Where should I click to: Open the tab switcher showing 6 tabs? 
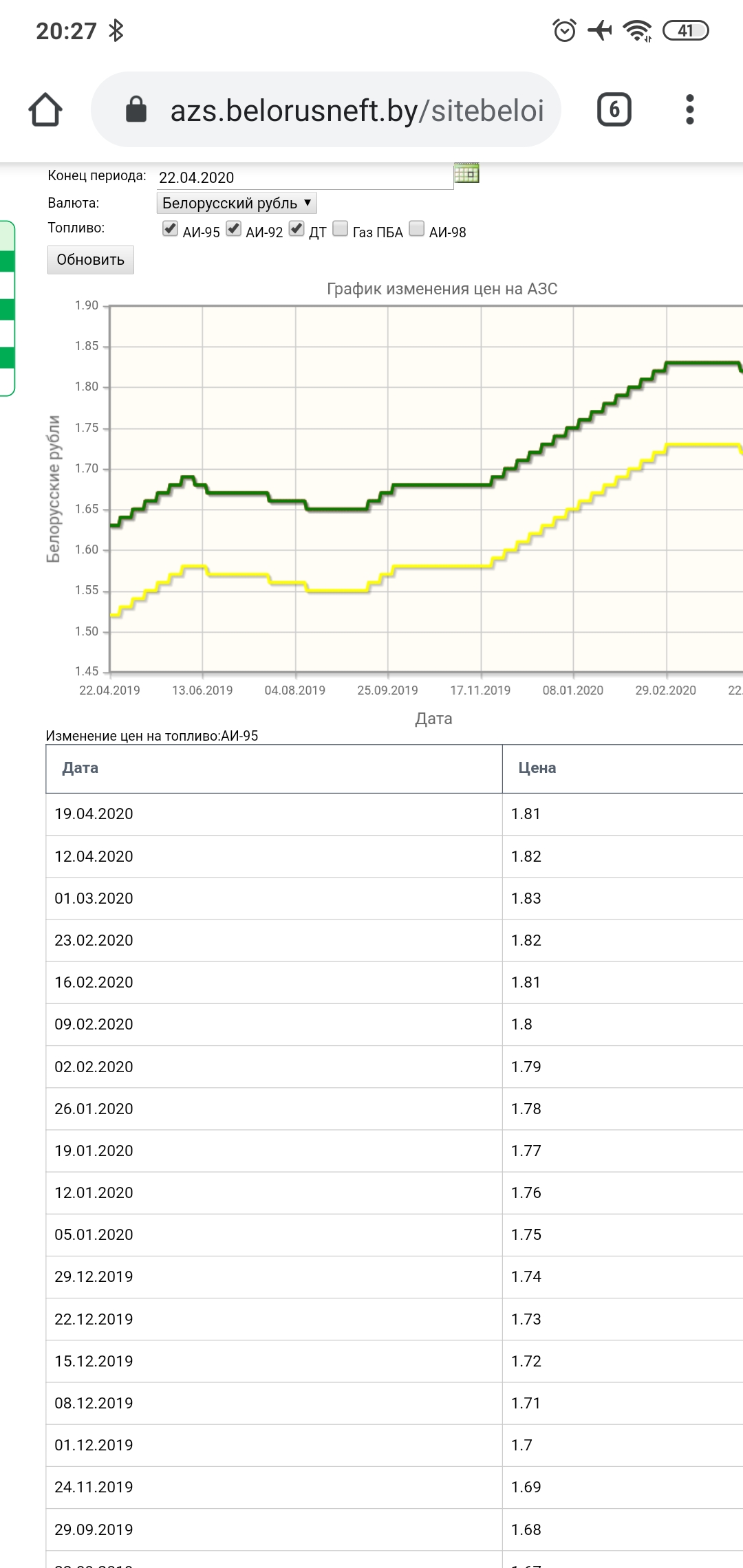click(614, 110)
